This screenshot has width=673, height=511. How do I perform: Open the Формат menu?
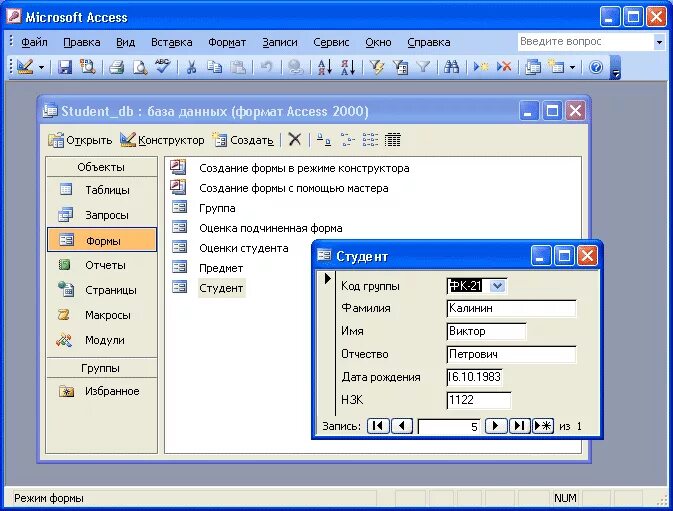click(227, 42)
